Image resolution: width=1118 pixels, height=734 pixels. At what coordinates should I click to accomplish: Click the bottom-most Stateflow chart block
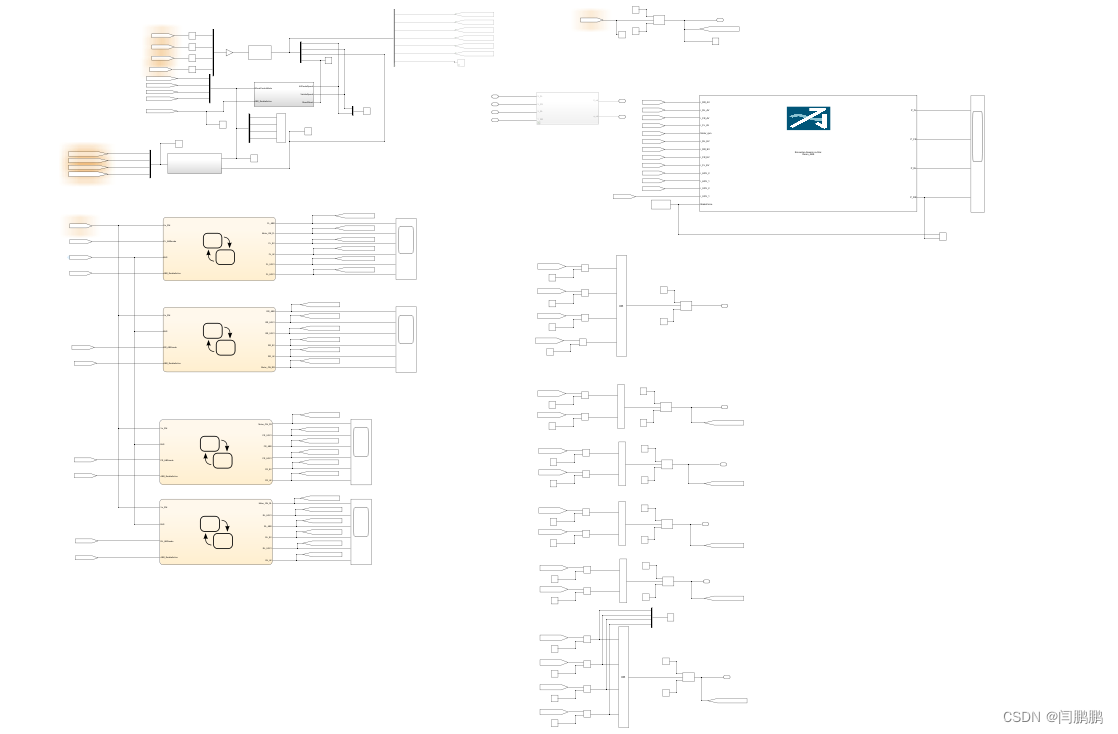(x=214, y=530)
